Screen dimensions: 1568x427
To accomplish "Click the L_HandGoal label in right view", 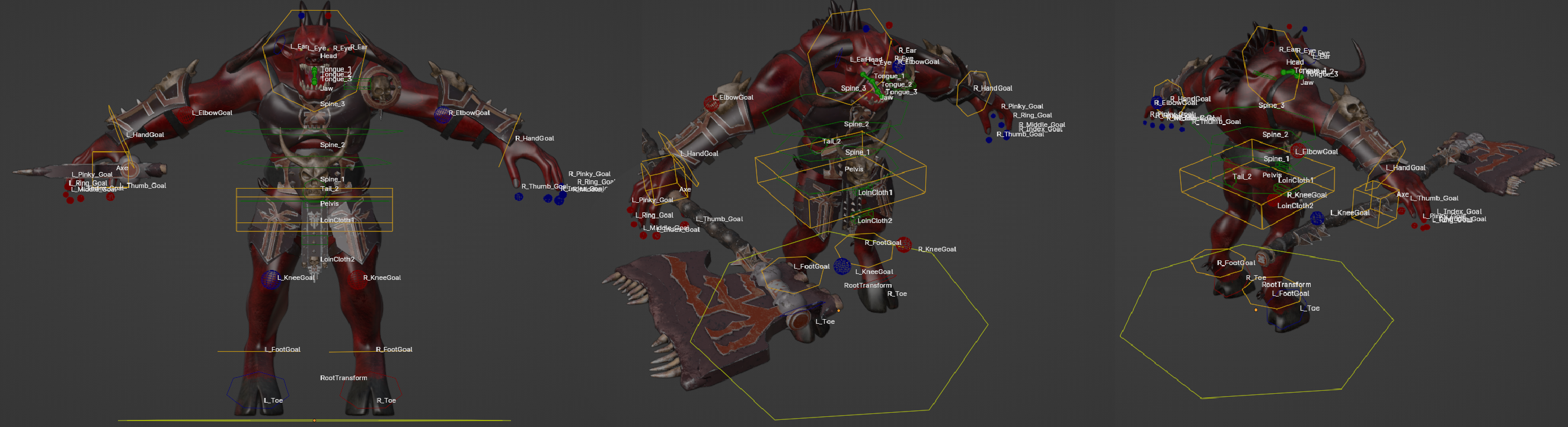I will point(1406,168).
